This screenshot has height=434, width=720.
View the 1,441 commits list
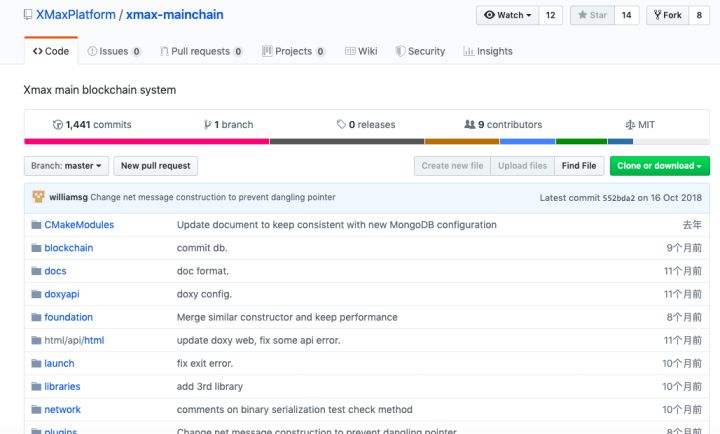[92, 124]
